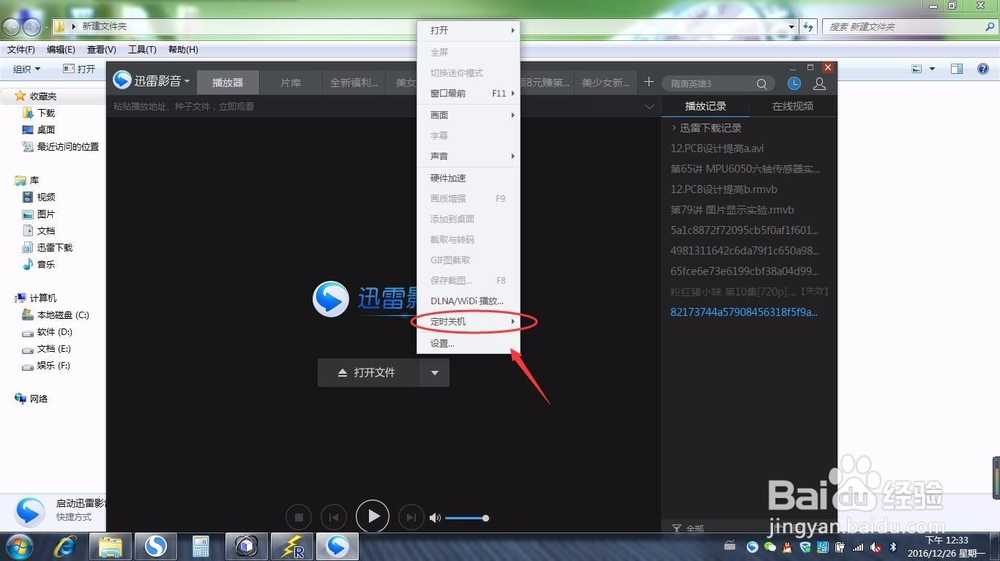Open 工具(T) menu in Explorer window
This screenshot has height=561, width=1000.
142,49
